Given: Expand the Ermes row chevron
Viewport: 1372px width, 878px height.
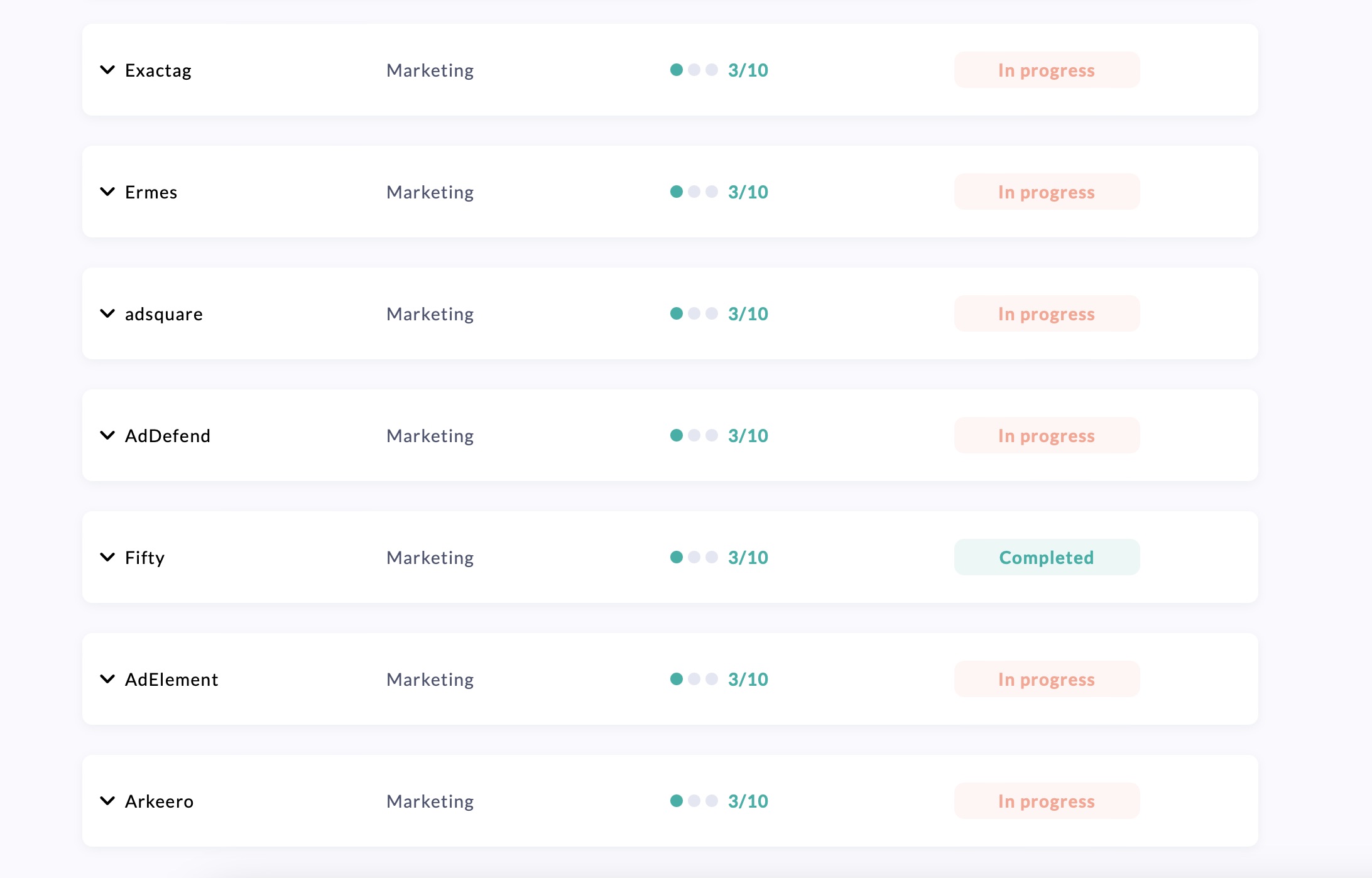Looking at the screenshot, I should click(107, 192).
